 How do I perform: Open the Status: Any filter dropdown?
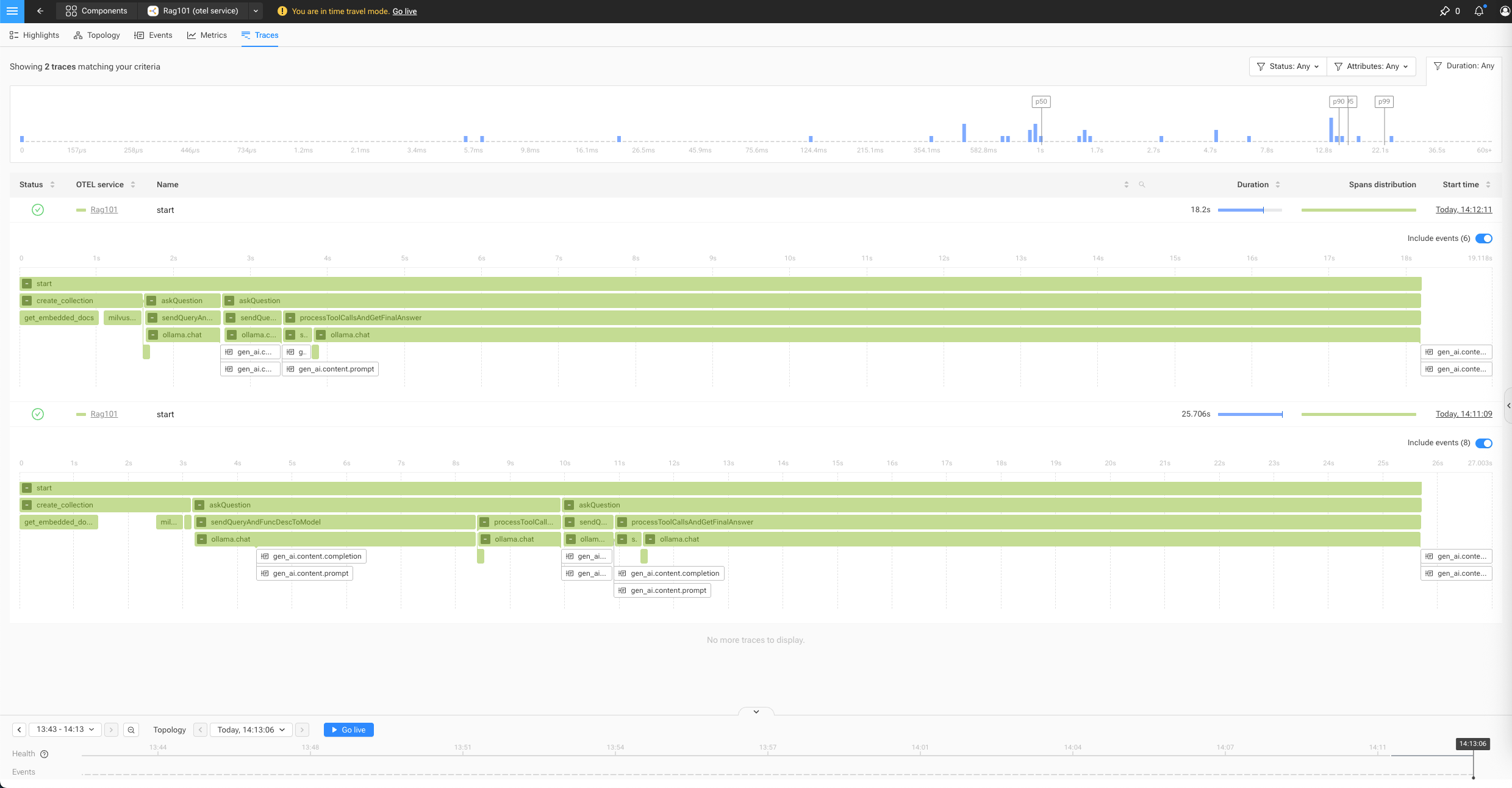click(x=1288, y=66)
